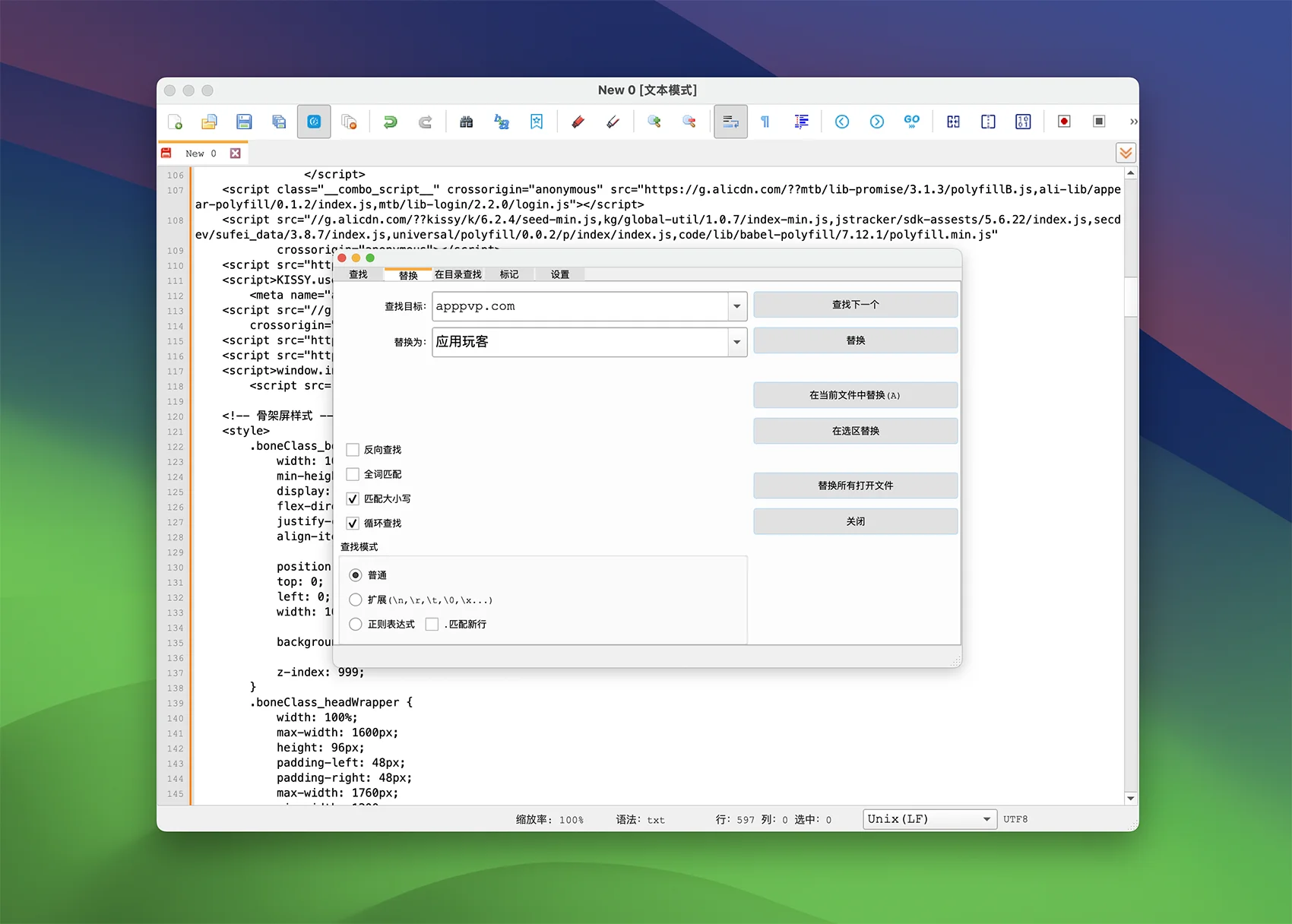Close the replace dialog via red dot

tap(342, 258)
